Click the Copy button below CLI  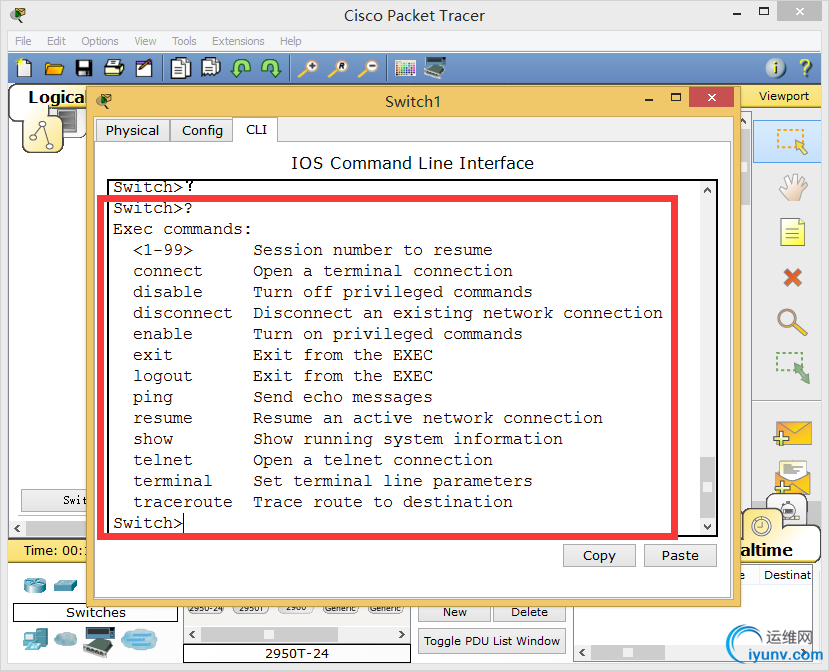pyautogui.click(x=599, y=555)
